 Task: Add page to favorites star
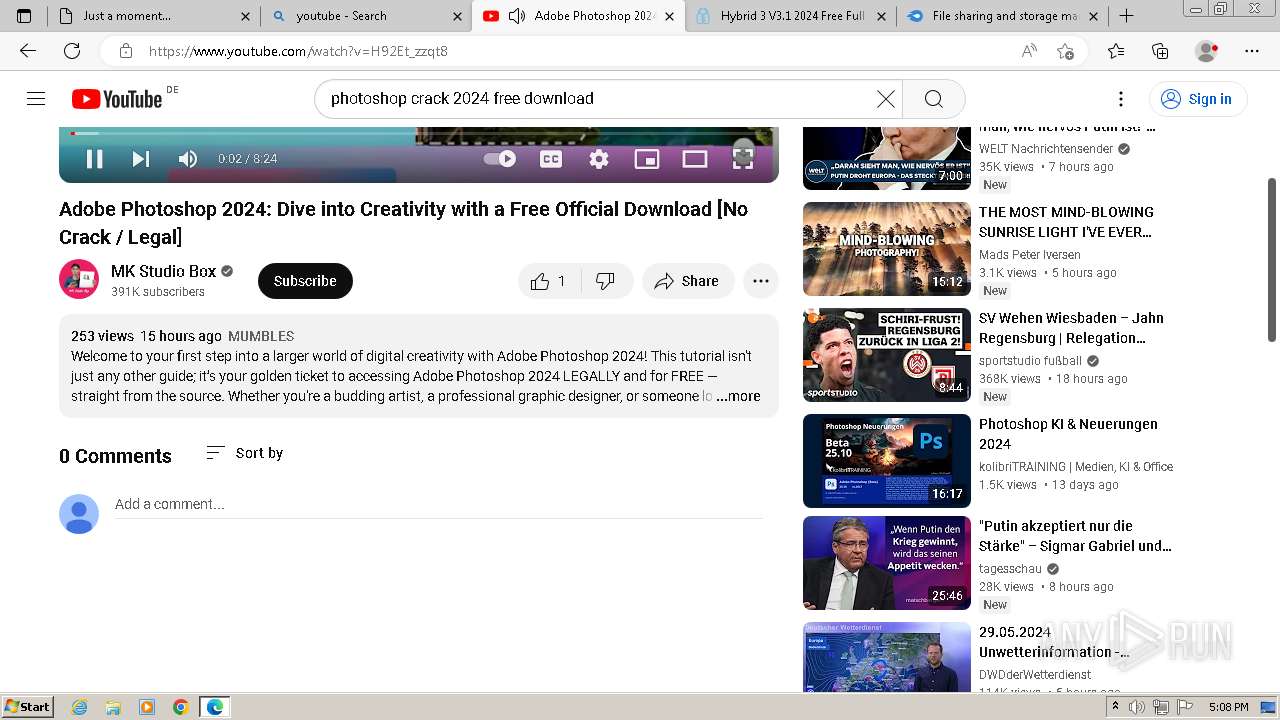[x=1066, y=51]
